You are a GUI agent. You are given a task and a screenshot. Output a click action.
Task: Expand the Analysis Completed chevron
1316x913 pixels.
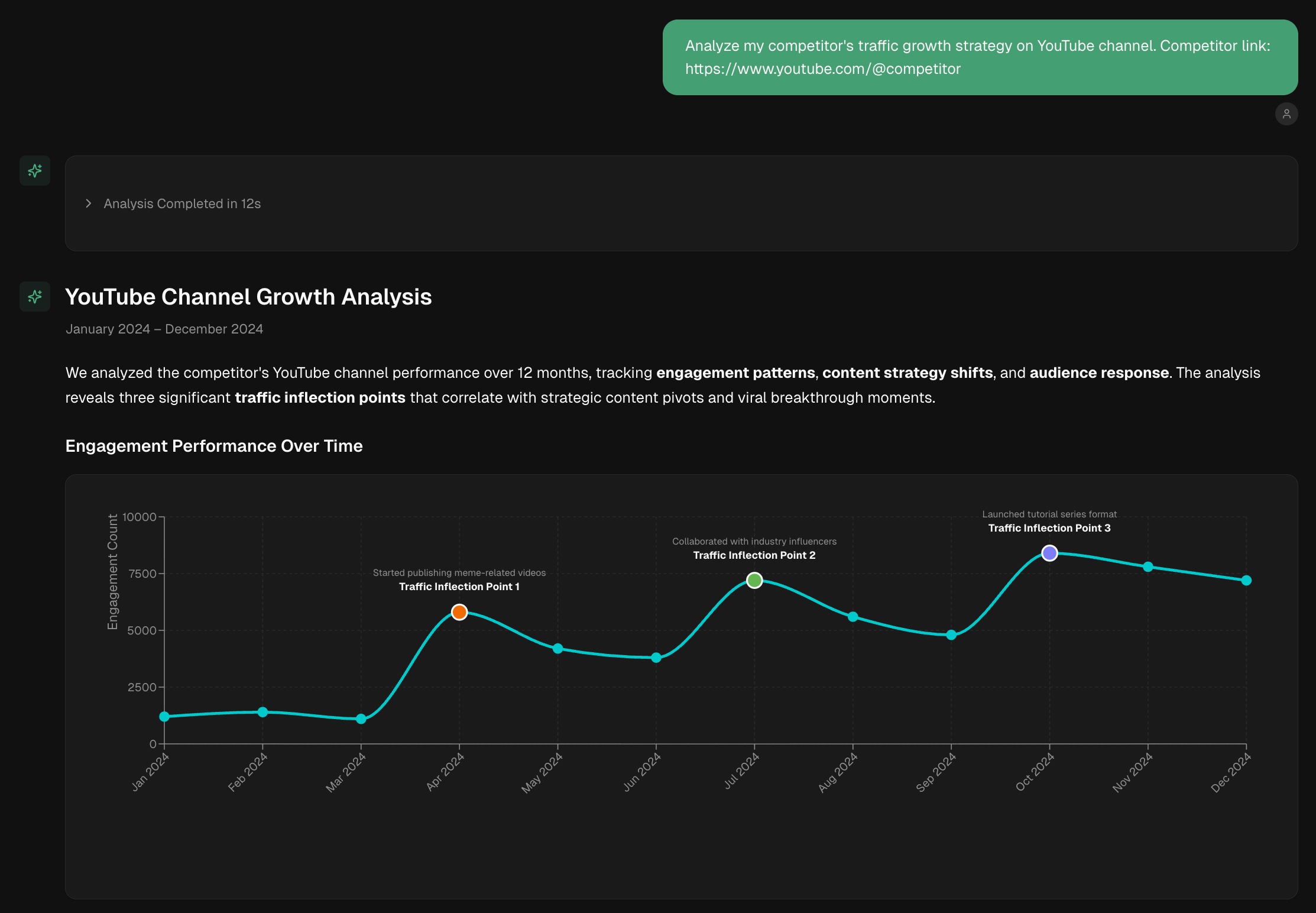[x=89, y=203]
